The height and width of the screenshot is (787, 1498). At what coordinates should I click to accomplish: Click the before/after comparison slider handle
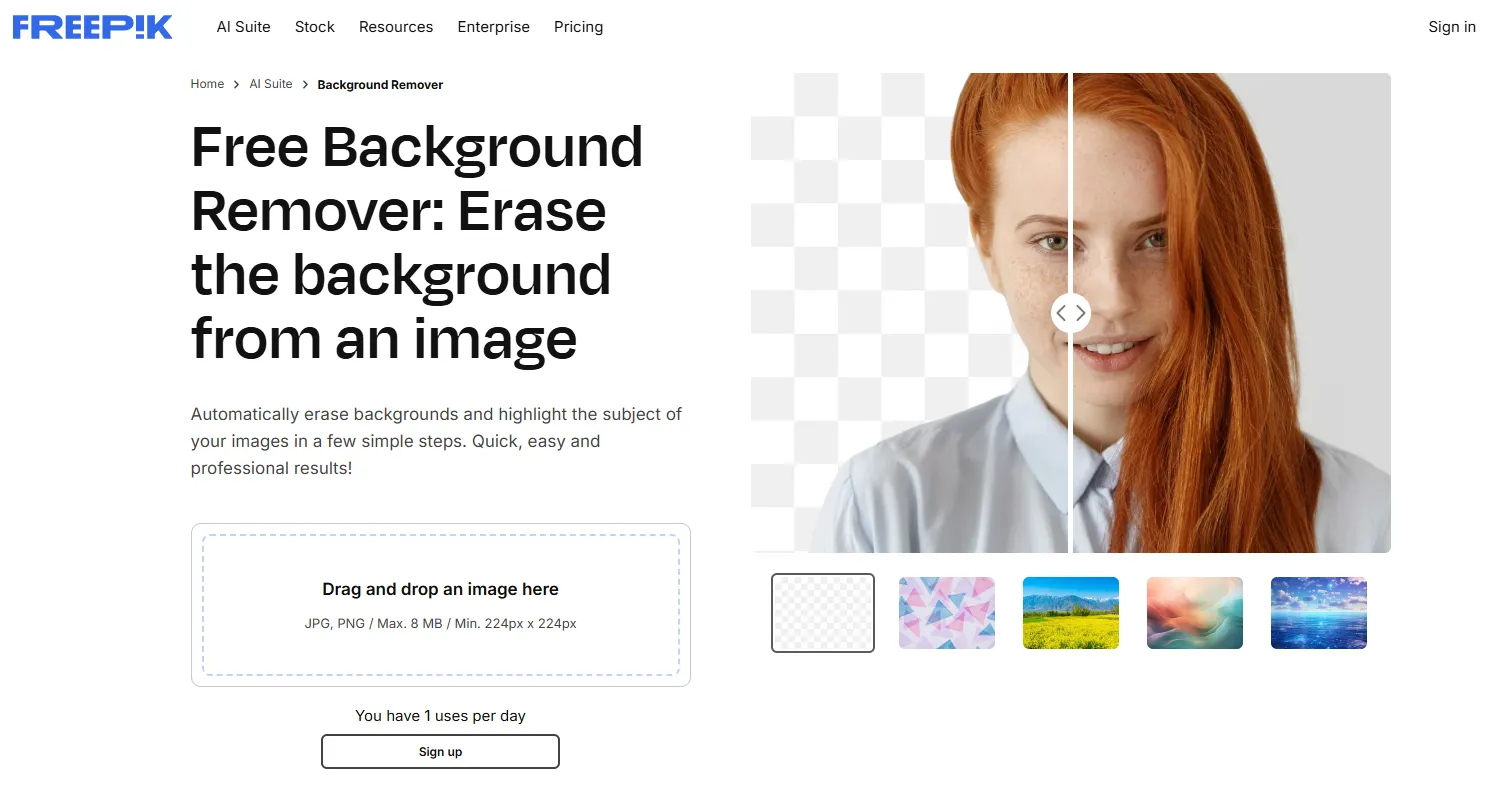click(1070, 313)
